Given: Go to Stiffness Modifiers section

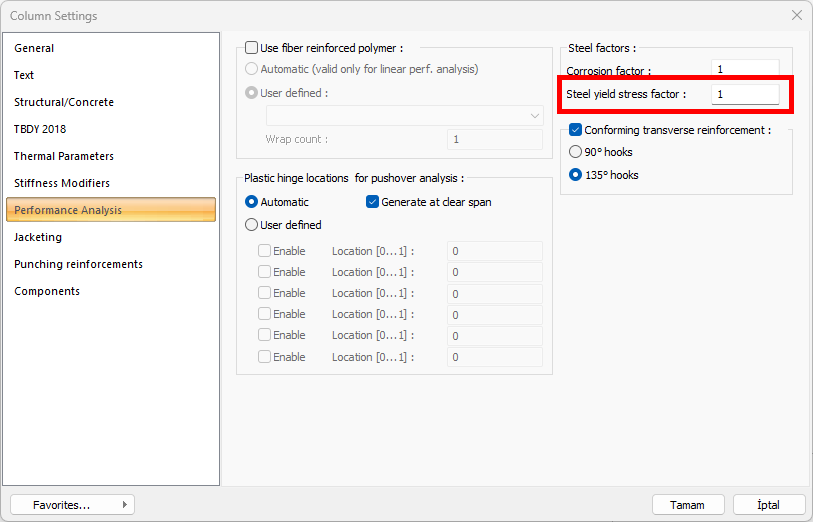Looking at the screenshot, I should pos(62,183).
